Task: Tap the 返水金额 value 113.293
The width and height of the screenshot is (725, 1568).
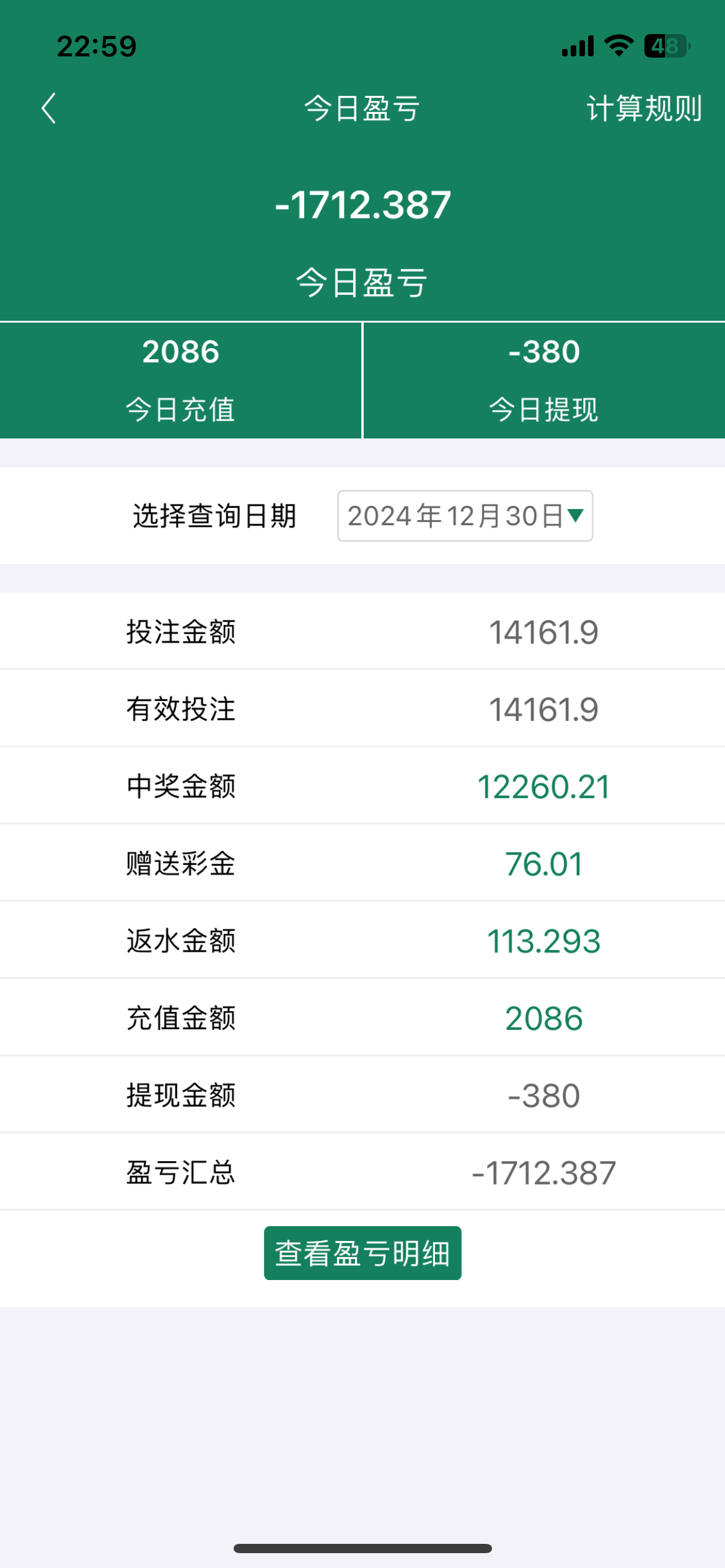Action: pyautogui.click(x=543, y=941)
